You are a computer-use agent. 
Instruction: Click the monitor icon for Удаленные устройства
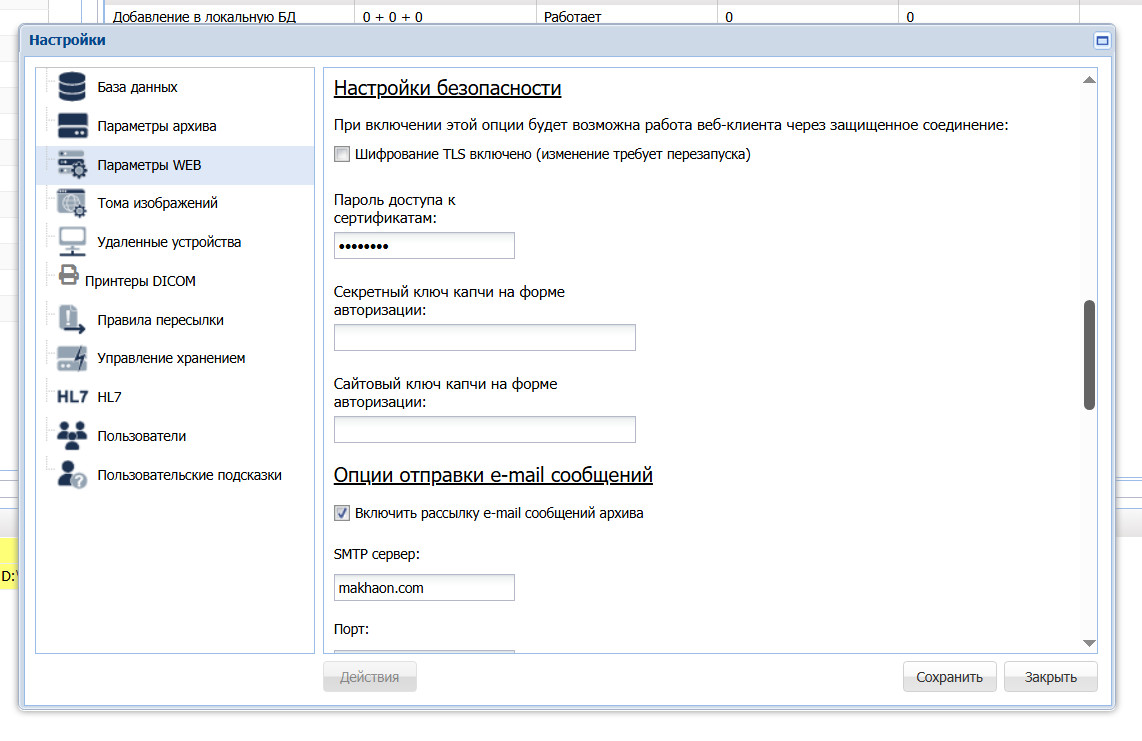point(72,242)
